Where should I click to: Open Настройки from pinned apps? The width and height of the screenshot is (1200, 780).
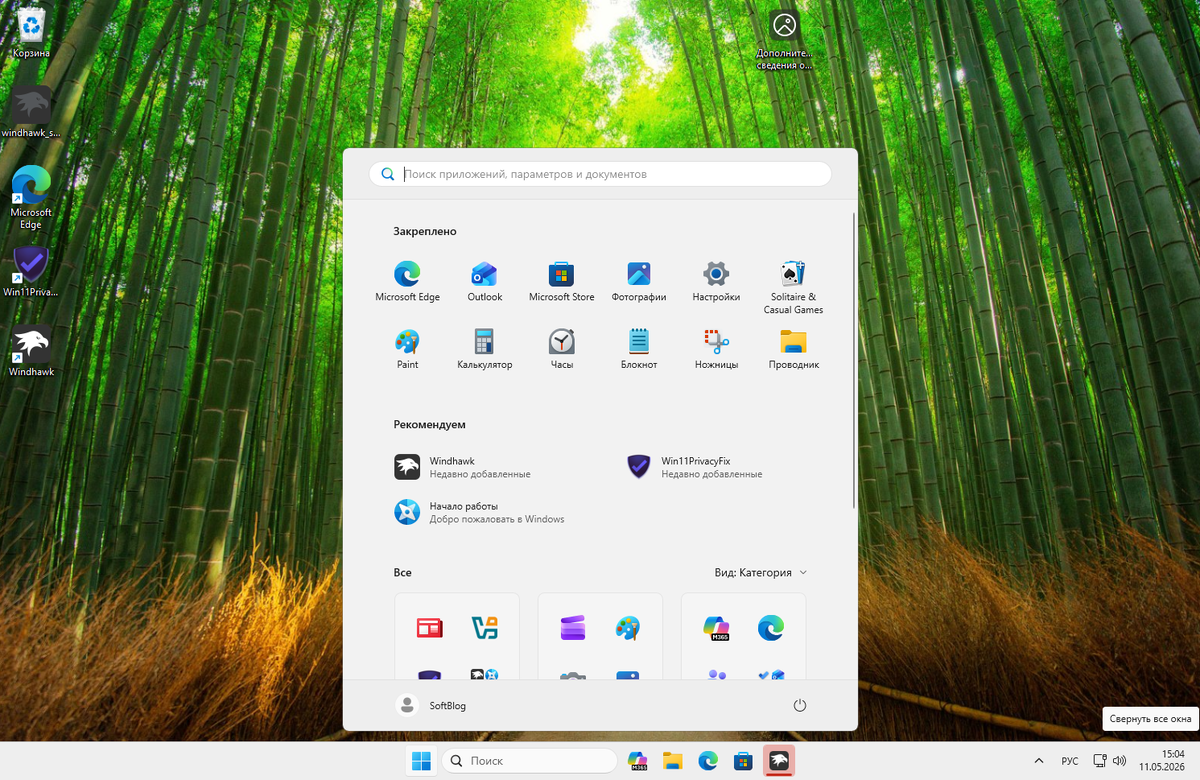pyautogui.click(x=716, y=281)
